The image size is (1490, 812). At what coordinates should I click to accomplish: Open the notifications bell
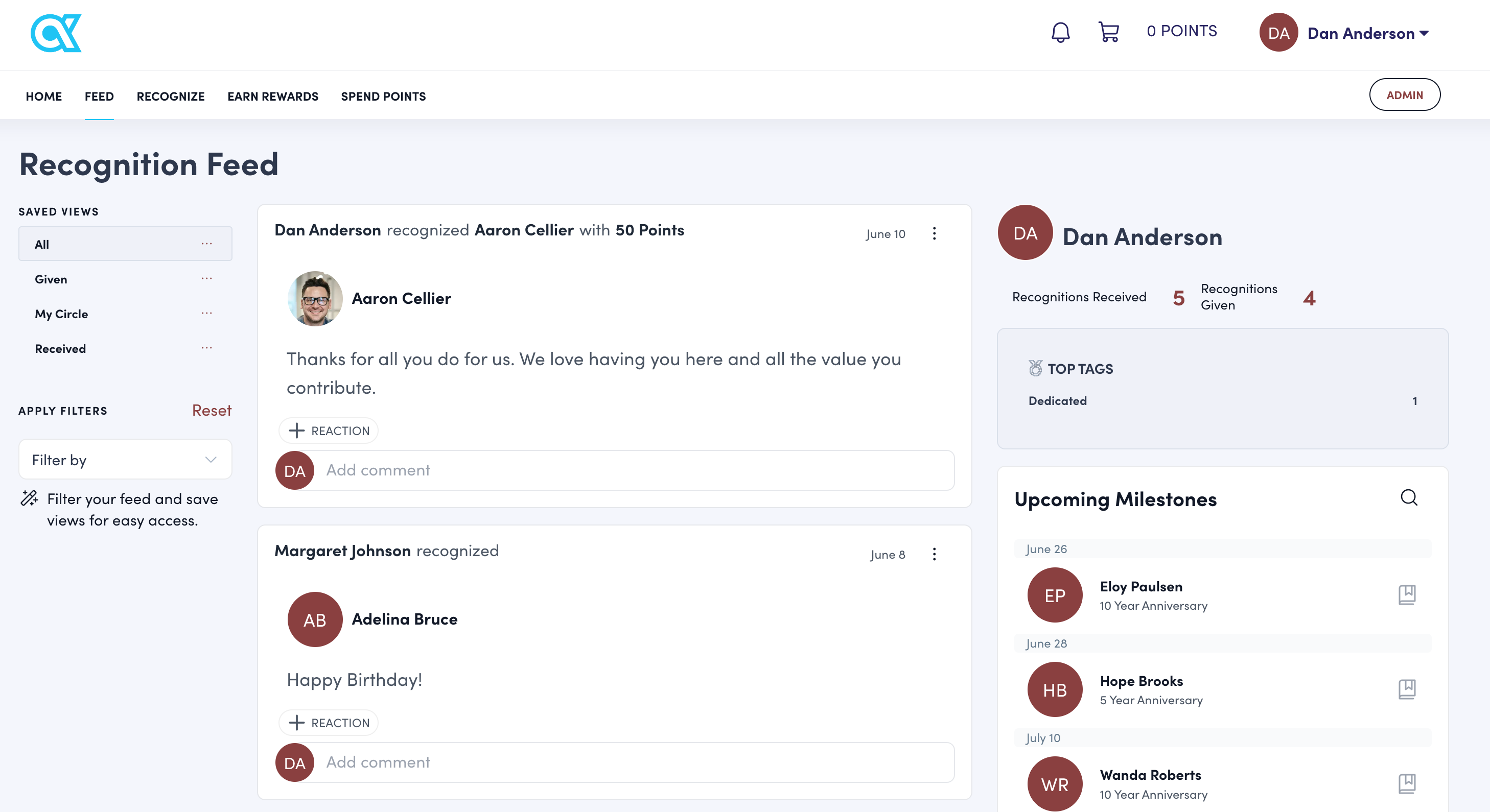click(x=1060, y=32)
